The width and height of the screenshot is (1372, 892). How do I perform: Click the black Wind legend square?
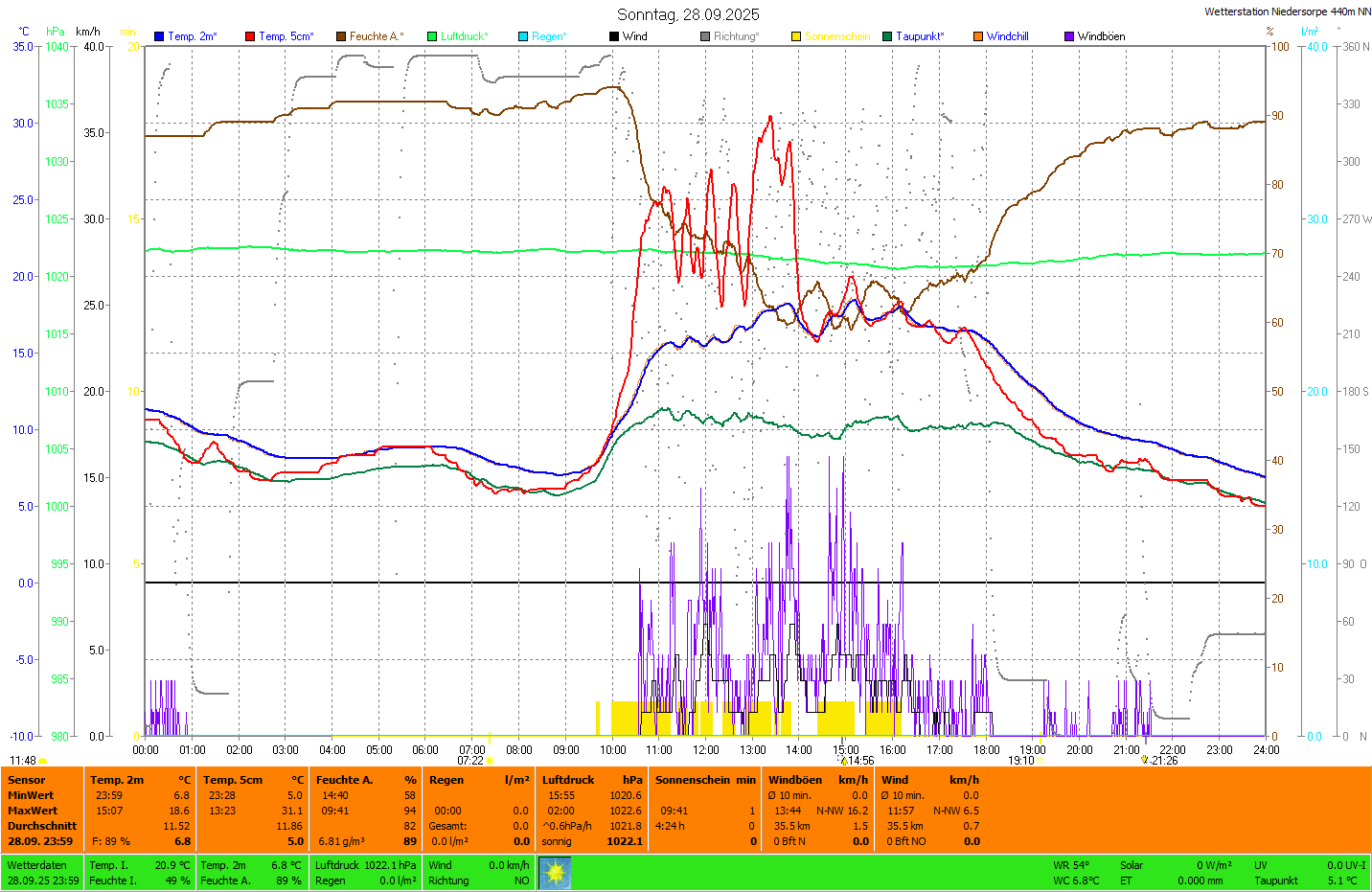(614, 36)
